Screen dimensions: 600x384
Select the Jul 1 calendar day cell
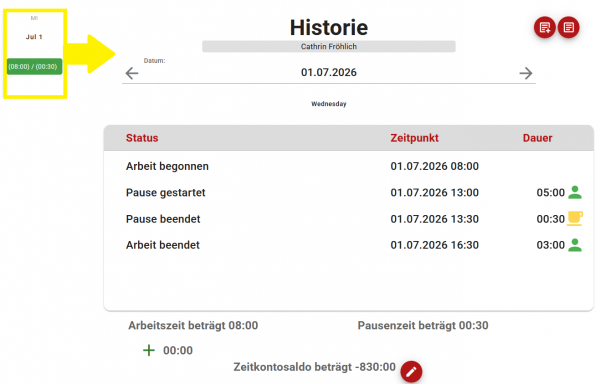(x=35, y=54)
